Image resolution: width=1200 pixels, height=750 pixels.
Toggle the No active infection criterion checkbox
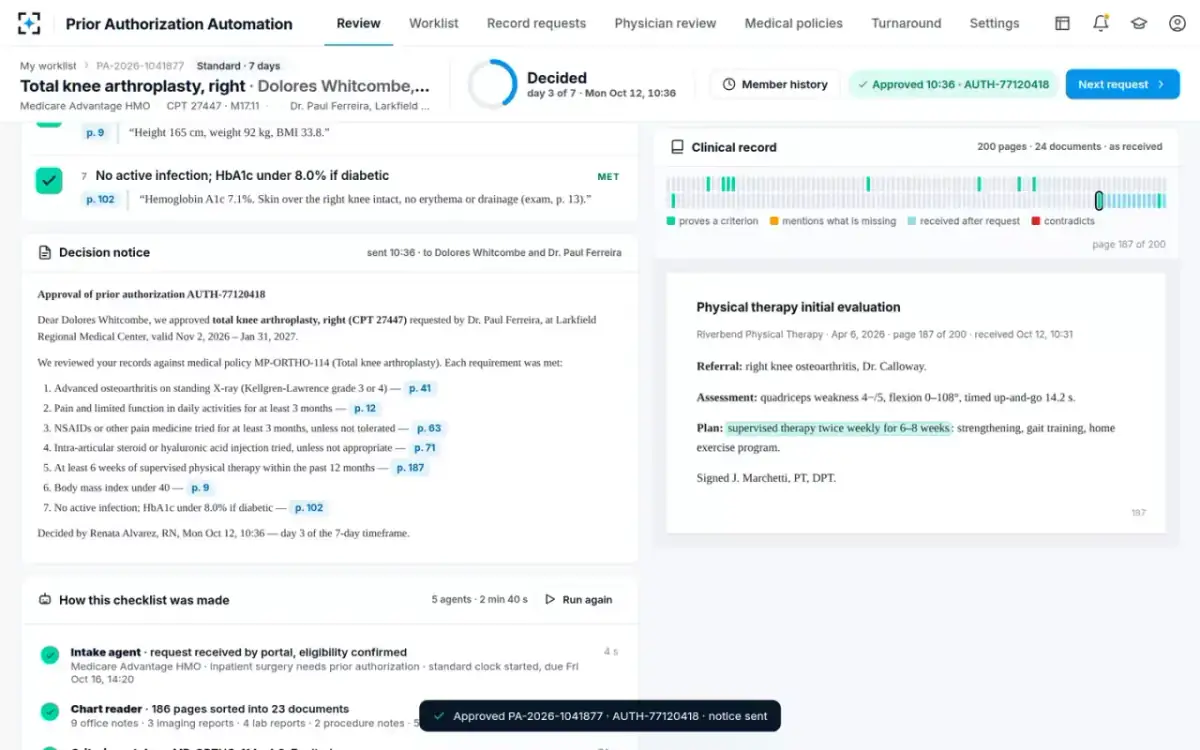pos(49,181)
